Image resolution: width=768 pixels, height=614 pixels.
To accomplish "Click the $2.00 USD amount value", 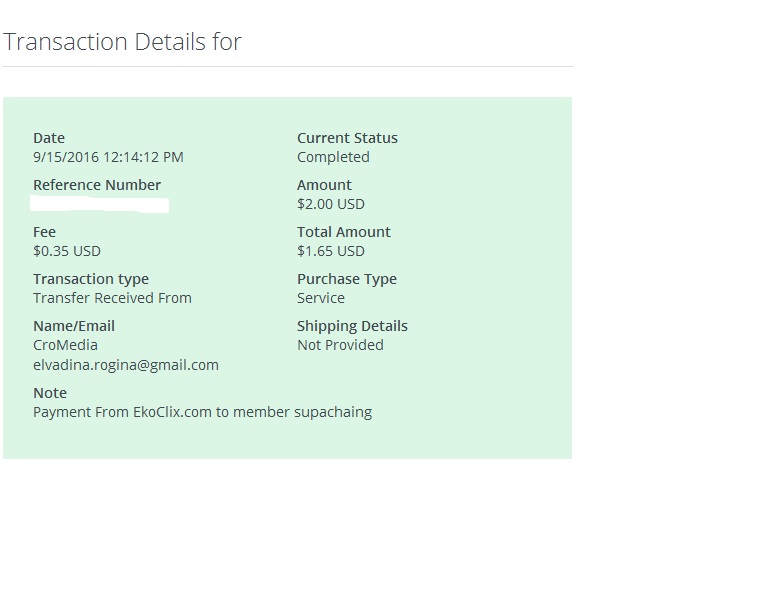I will 331,204.
